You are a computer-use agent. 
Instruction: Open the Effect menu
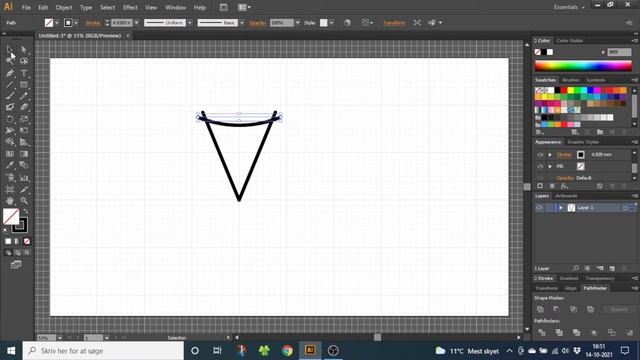[130, 7]
